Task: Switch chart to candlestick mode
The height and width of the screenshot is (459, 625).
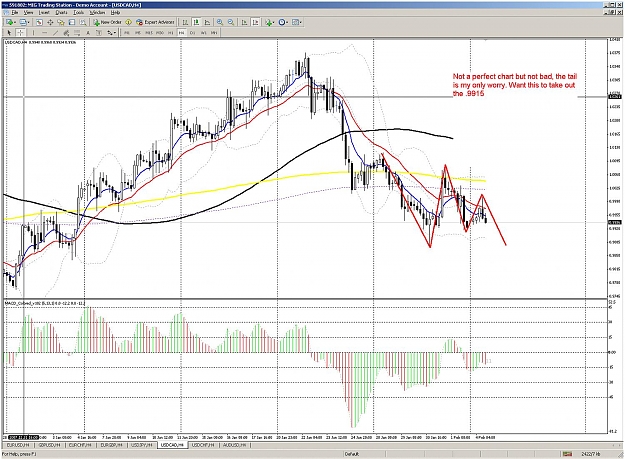Action: 196,22
